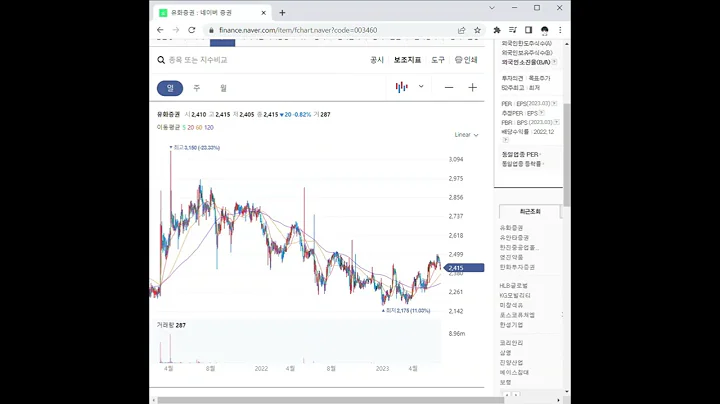Bookmark this page with the star icon
This screenshot has width=720, height=404.
point(478,30)
